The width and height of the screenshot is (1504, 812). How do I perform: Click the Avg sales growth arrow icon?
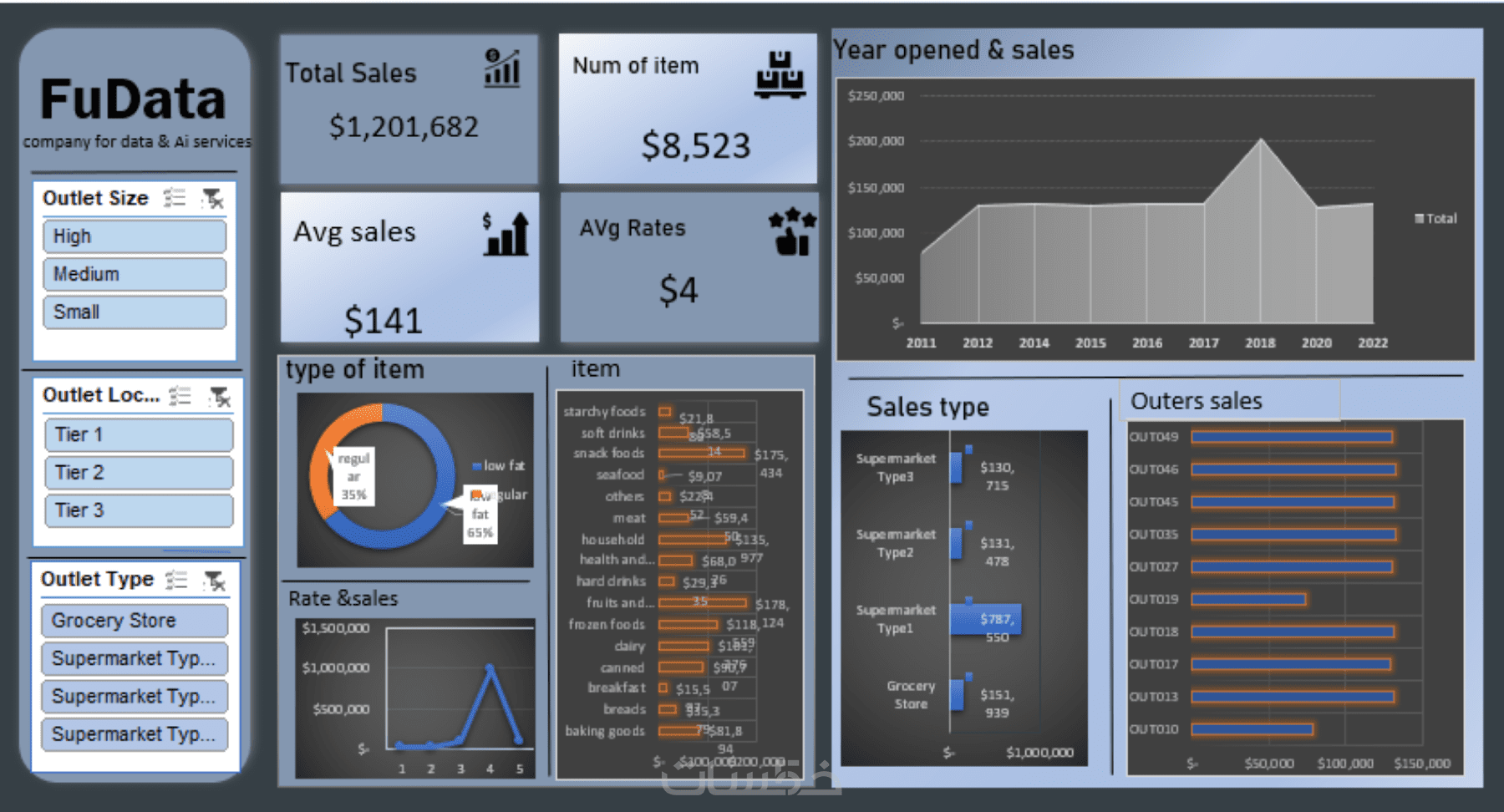tap(506, 234)
